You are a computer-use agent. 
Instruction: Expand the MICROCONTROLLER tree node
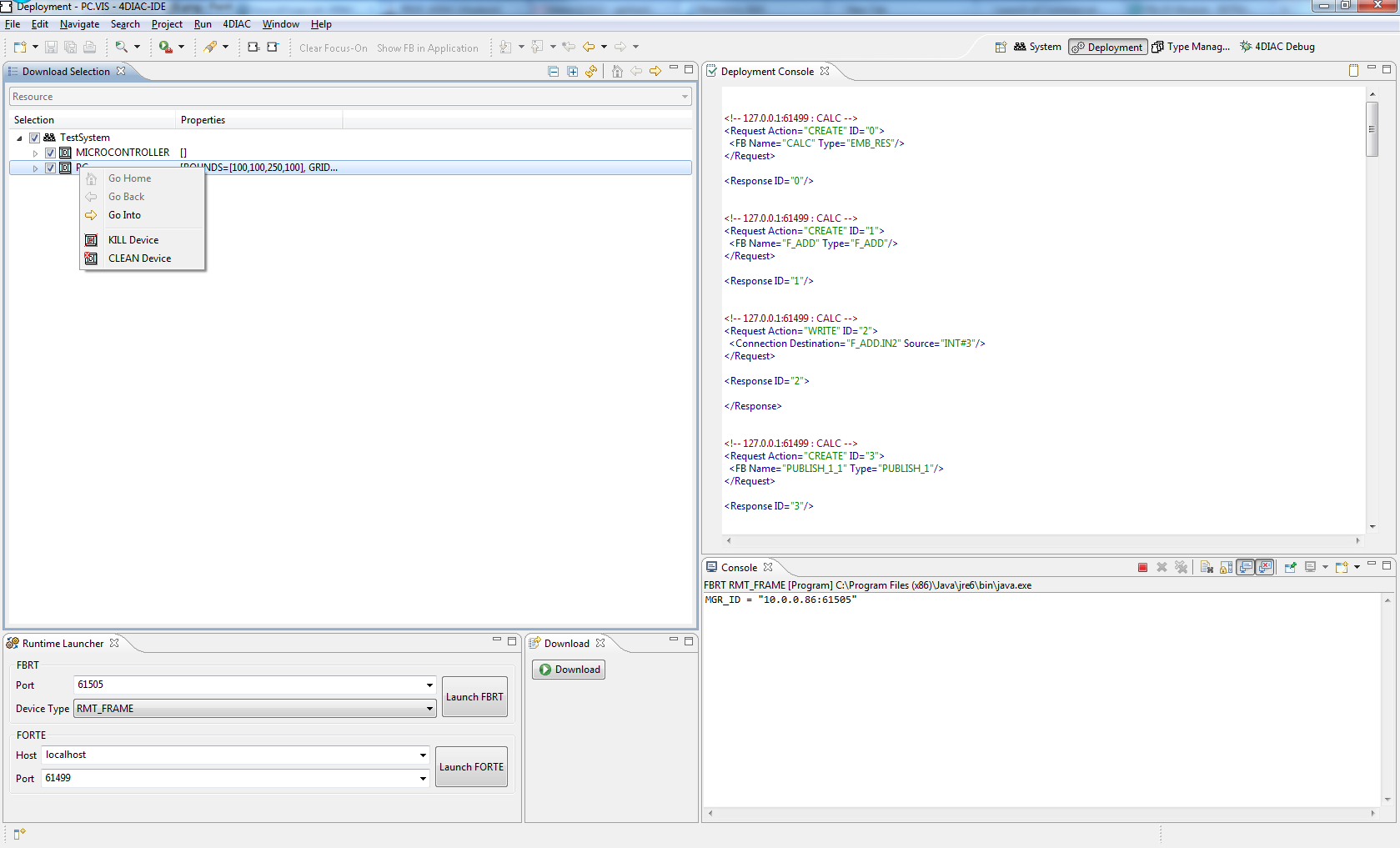[x=35, y=153]
